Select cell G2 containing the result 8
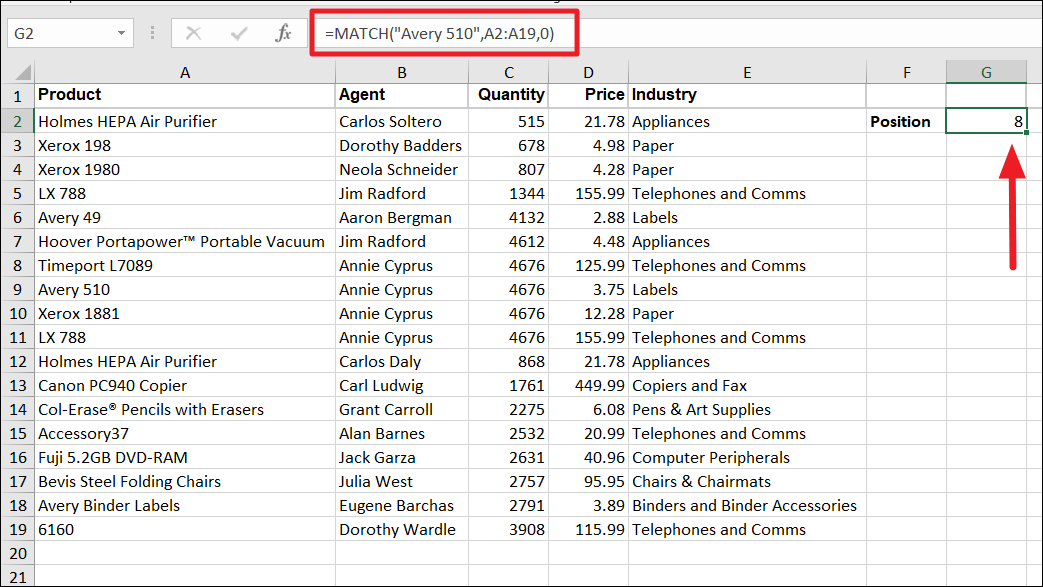Viewport: 1043px width, 587px height. [x=986, y=121]
